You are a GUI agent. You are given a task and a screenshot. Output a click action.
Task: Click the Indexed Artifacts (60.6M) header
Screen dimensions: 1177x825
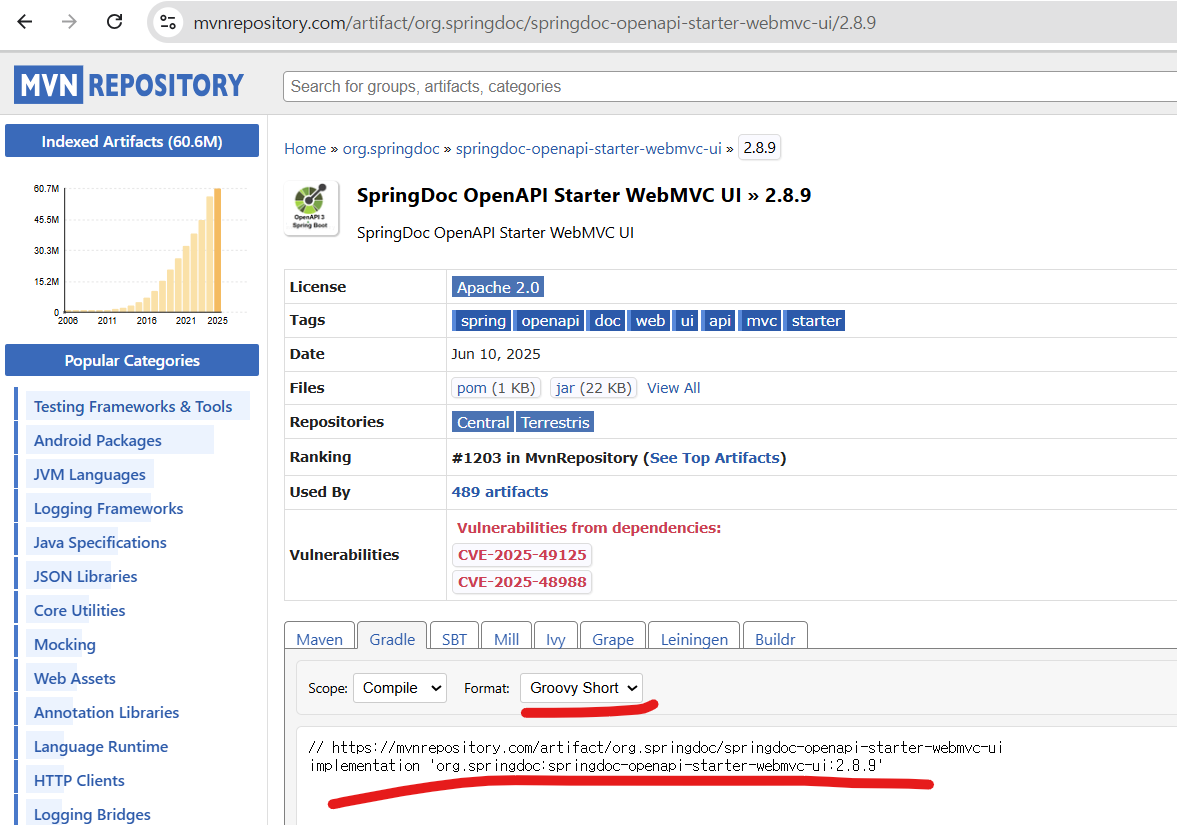pos(132,141)
